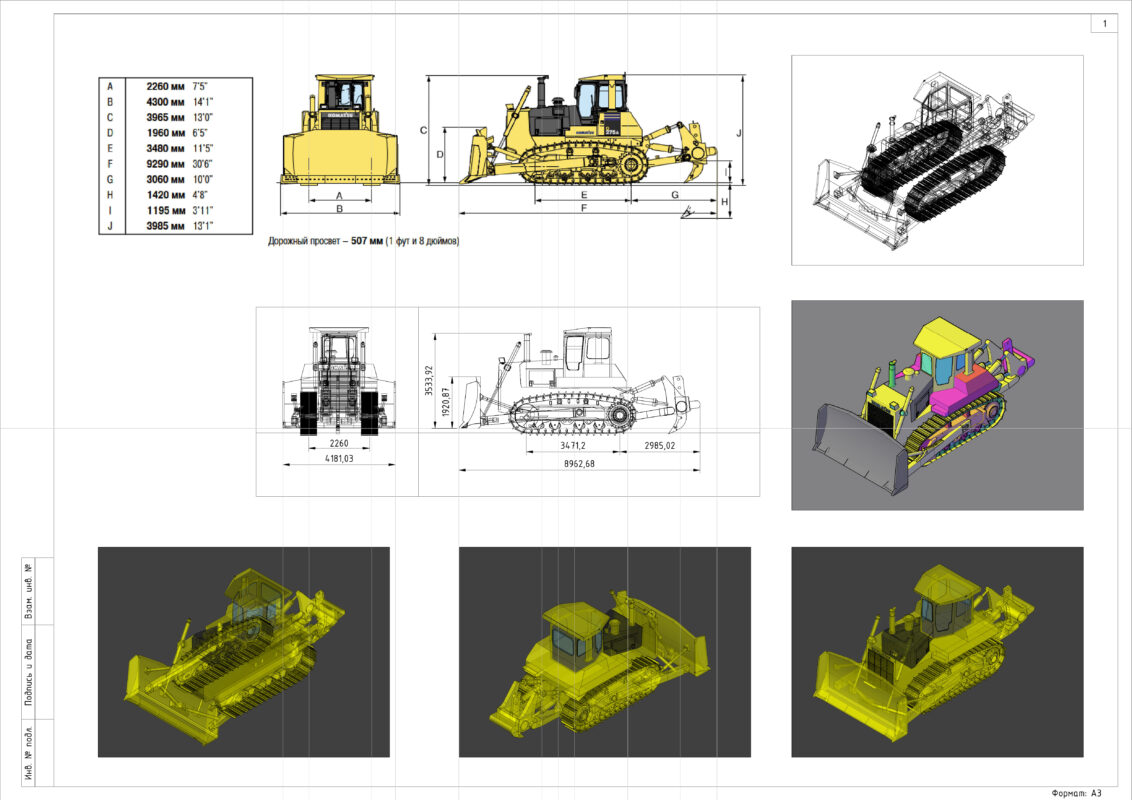Click the "2260" dimension on CAD front view
Viewport: 1132px width, 800px height.
click(x=339, y=443)
